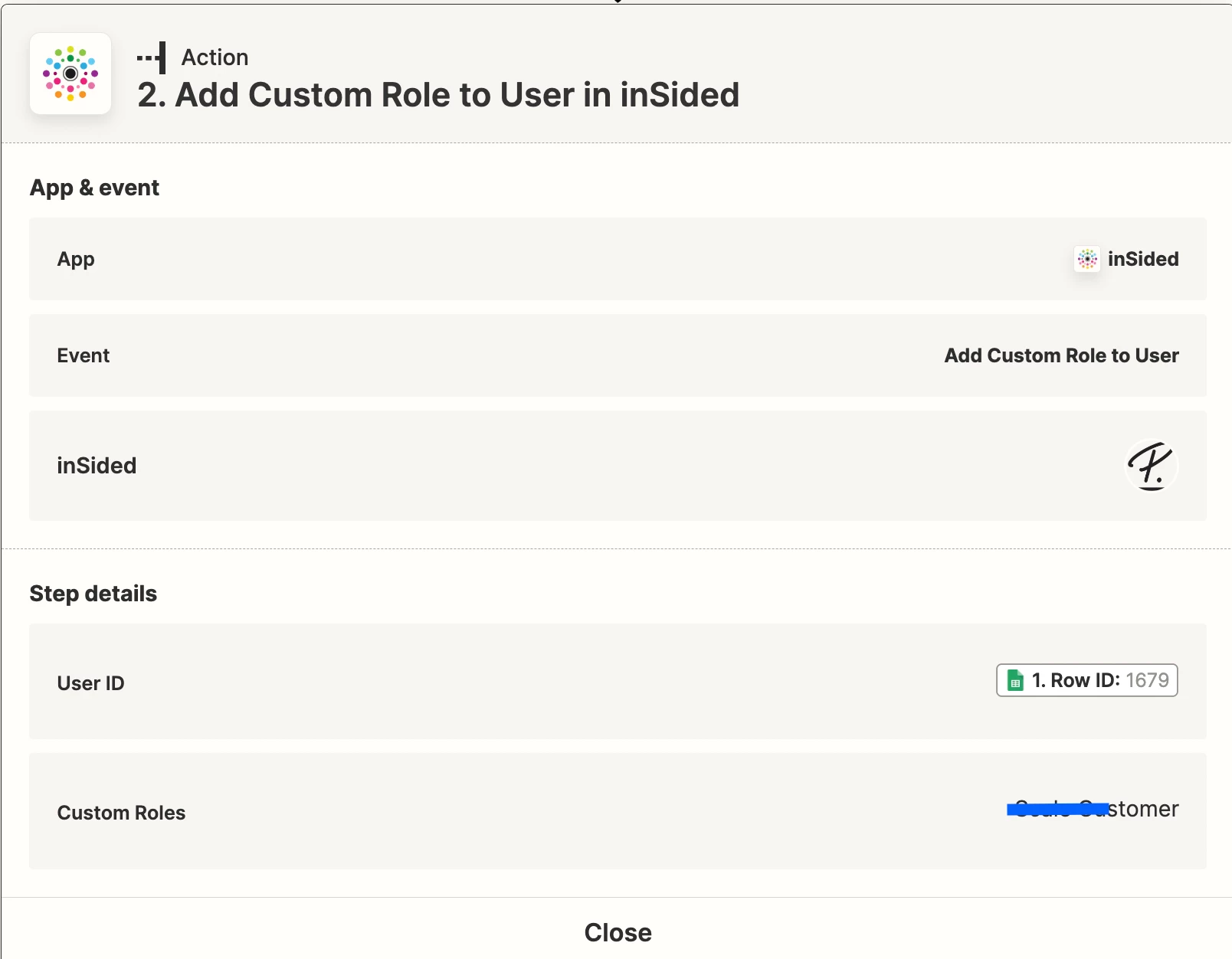Click the 'Step details' section heading

93,594
